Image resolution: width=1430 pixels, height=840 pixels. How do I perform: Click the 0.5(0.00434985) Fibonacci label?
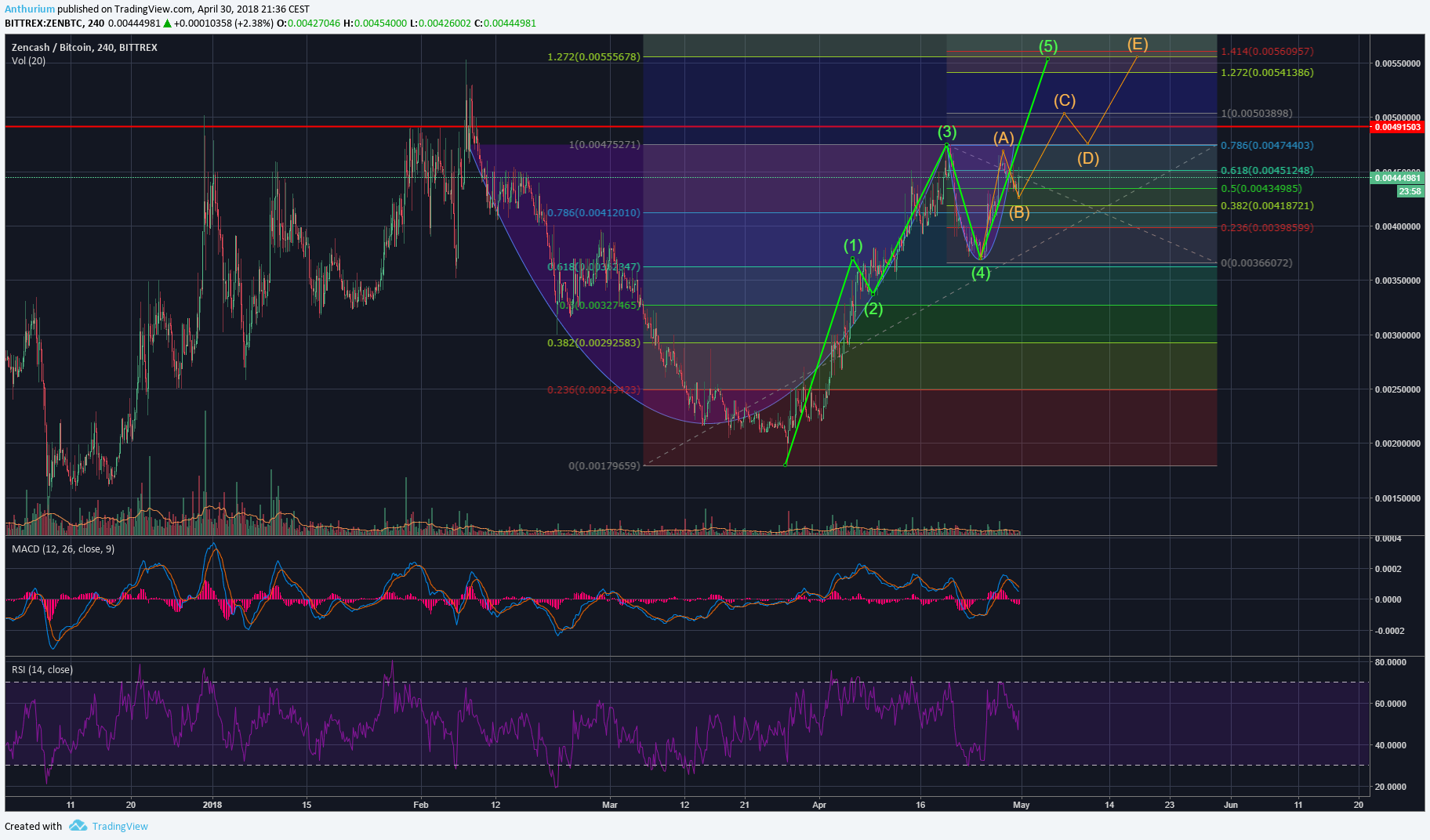pos(1261,188)
